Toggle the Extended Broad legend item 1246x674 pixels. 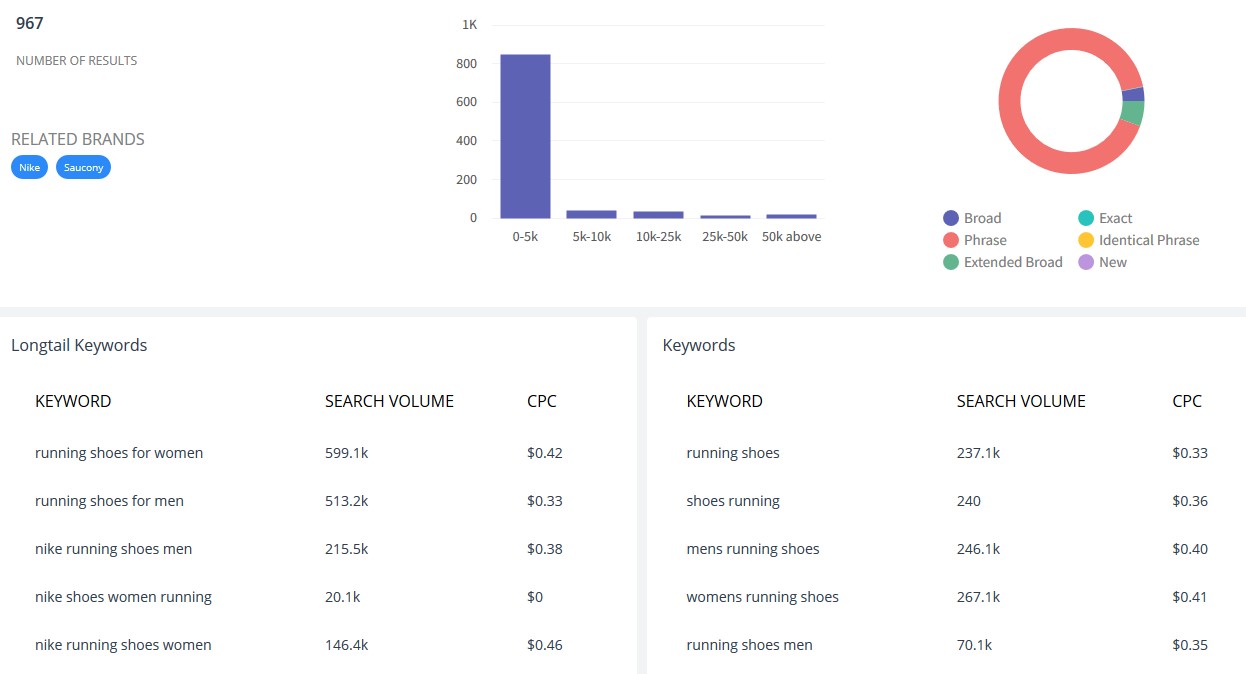pos(1002,262)
